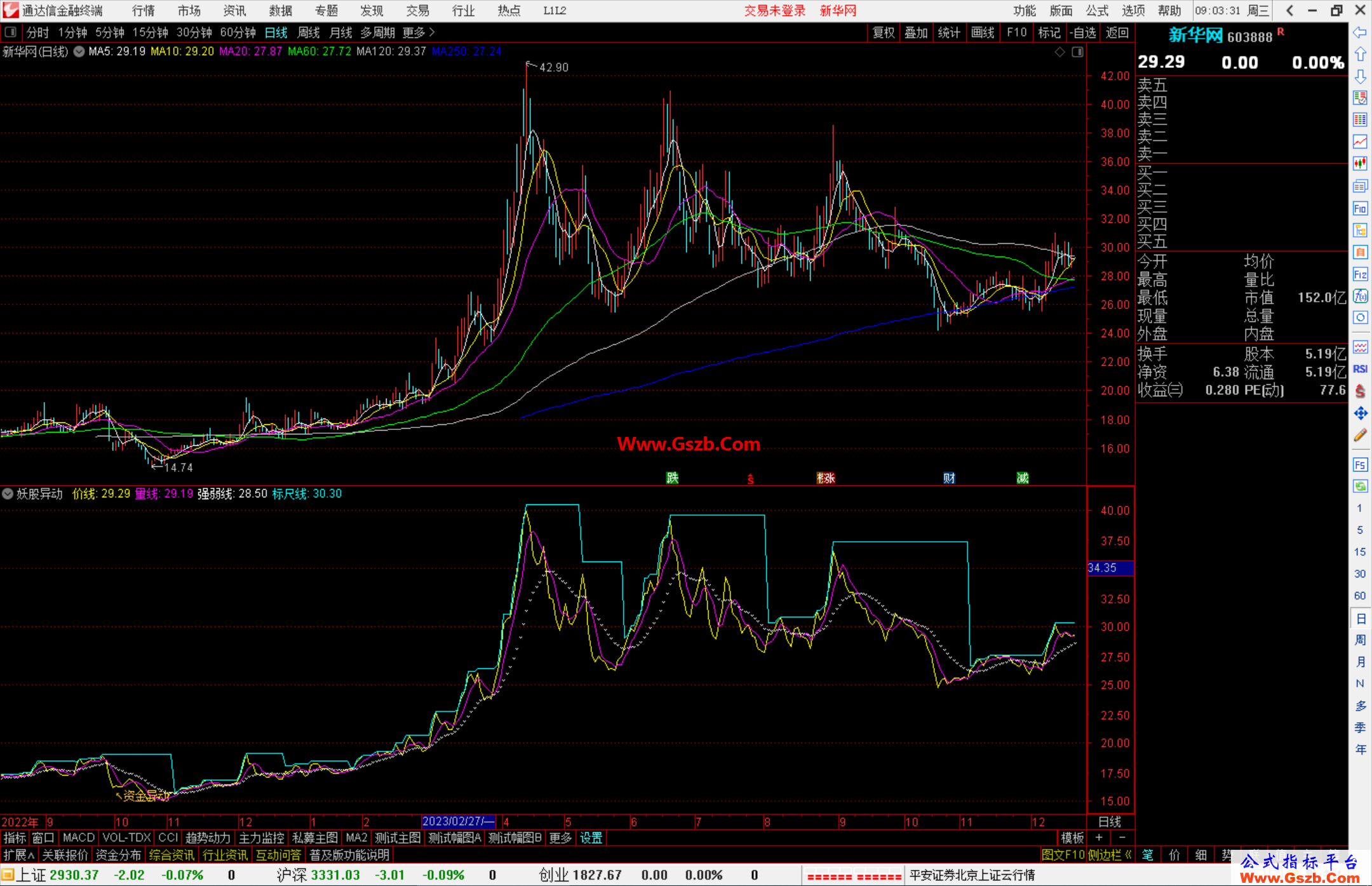Viewport: 1372px width, 886px height.
Task: Open the 选项 menu
Action: (x=1133, y=10)
